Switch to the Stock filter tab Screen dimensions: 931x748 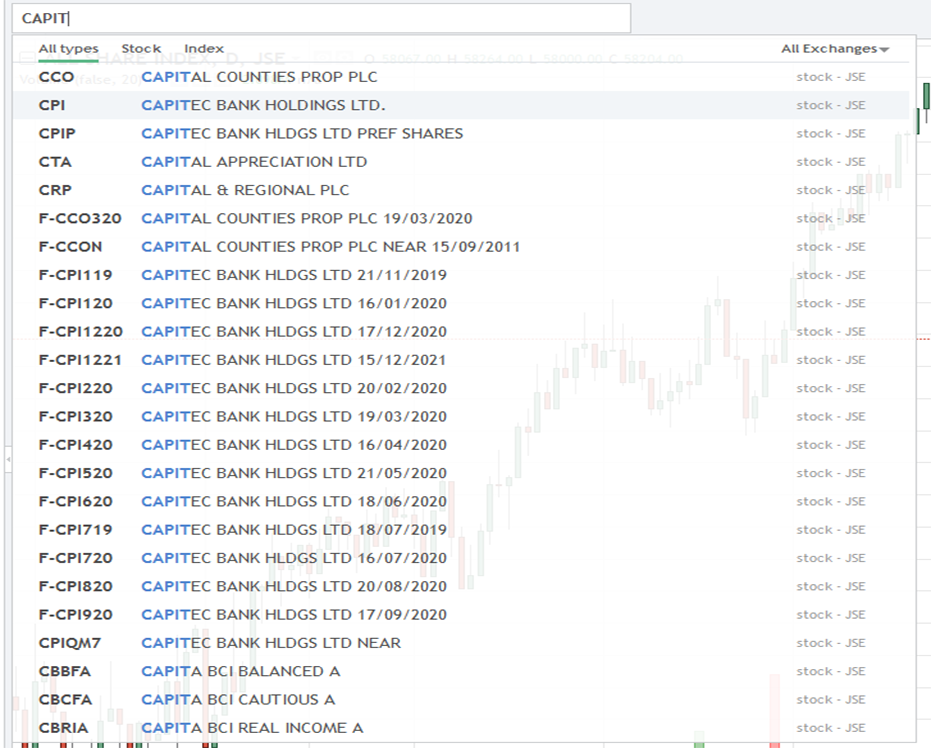pyautogui.click(x=141, y=49)
